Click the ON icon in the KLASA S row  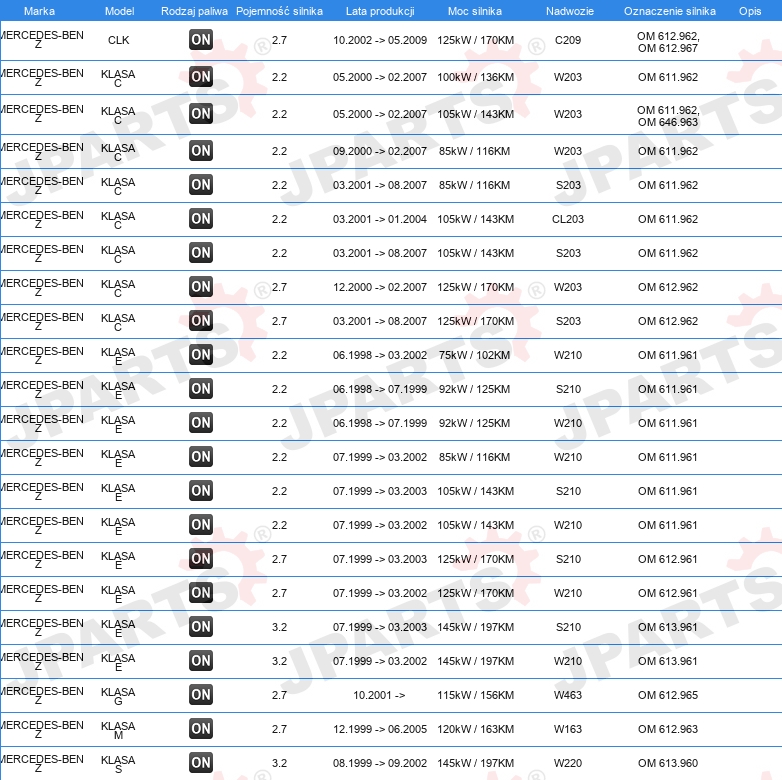coord(201,763)
